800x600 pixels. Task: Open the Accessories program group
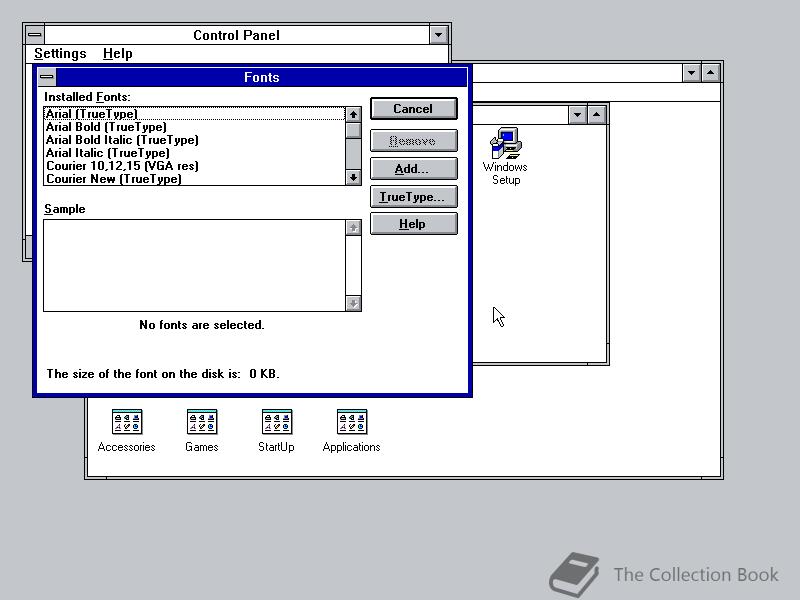(x=127, y=421)
